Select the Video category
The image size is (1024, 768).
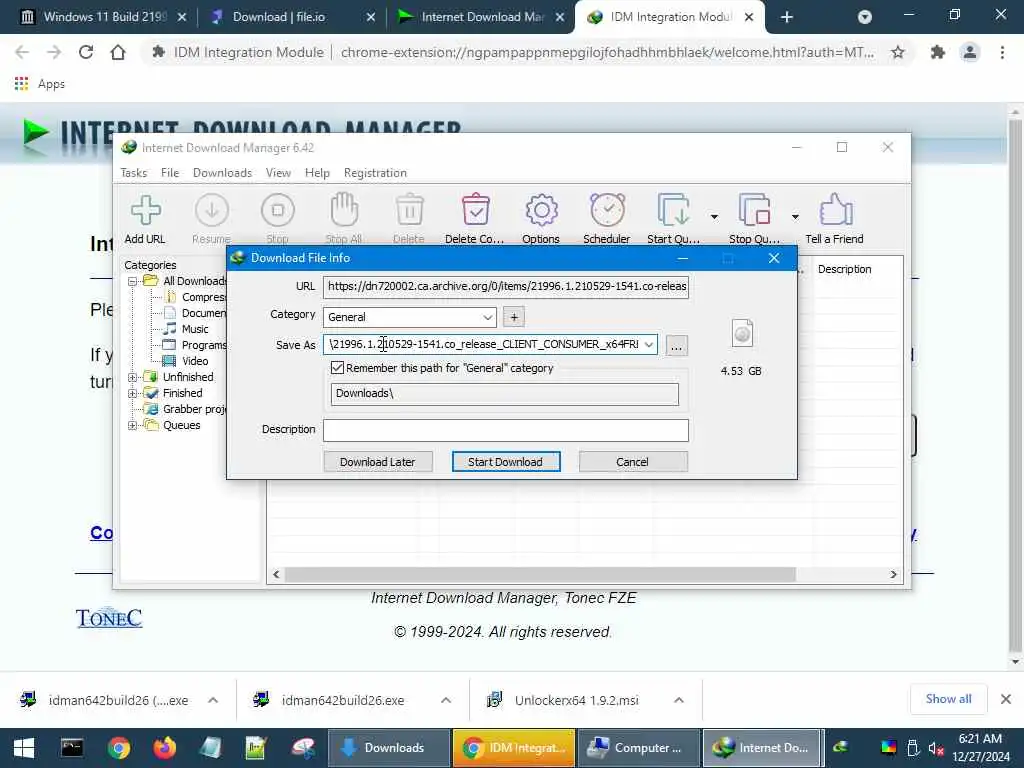tap(195, 361)
